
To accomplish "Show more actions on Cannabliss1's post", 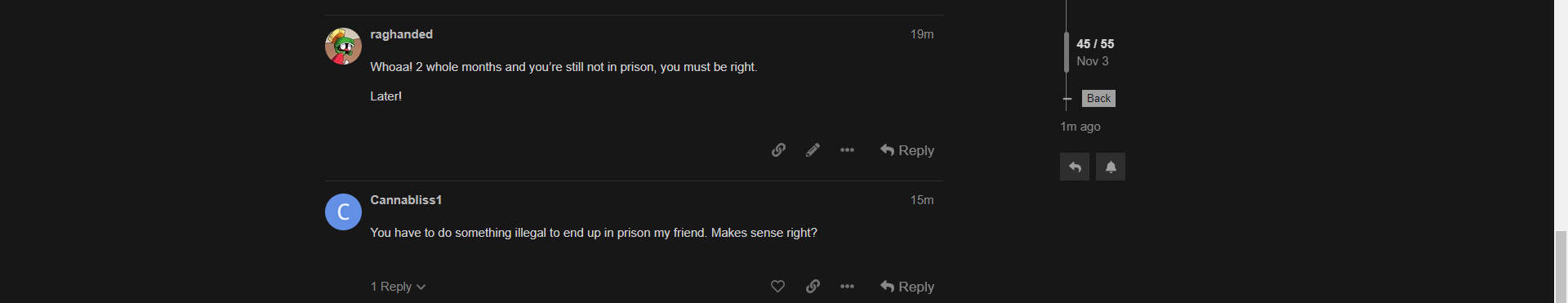I will point(847,287).
